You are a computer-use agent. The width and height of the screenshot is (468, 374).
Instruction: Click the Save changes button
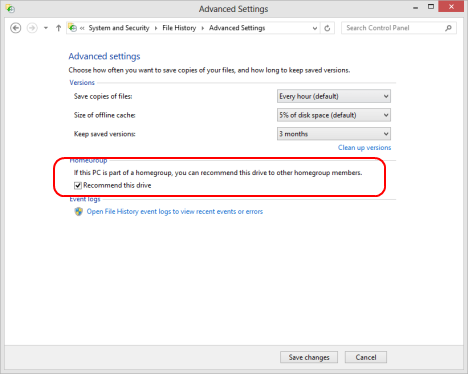click(309, 357)
